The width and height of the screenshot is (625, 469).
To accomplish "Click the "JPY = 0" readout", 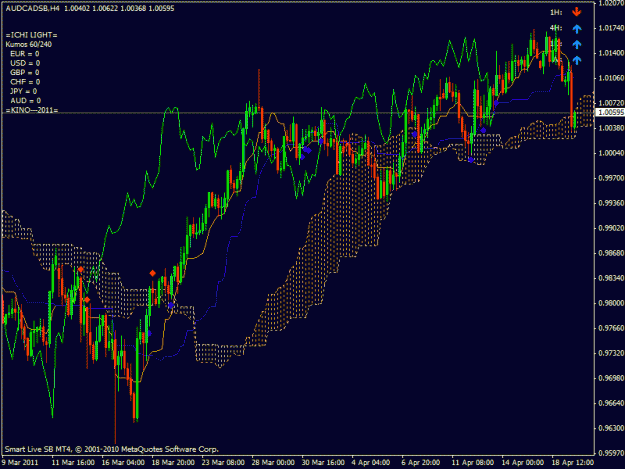I will [24, 91].
